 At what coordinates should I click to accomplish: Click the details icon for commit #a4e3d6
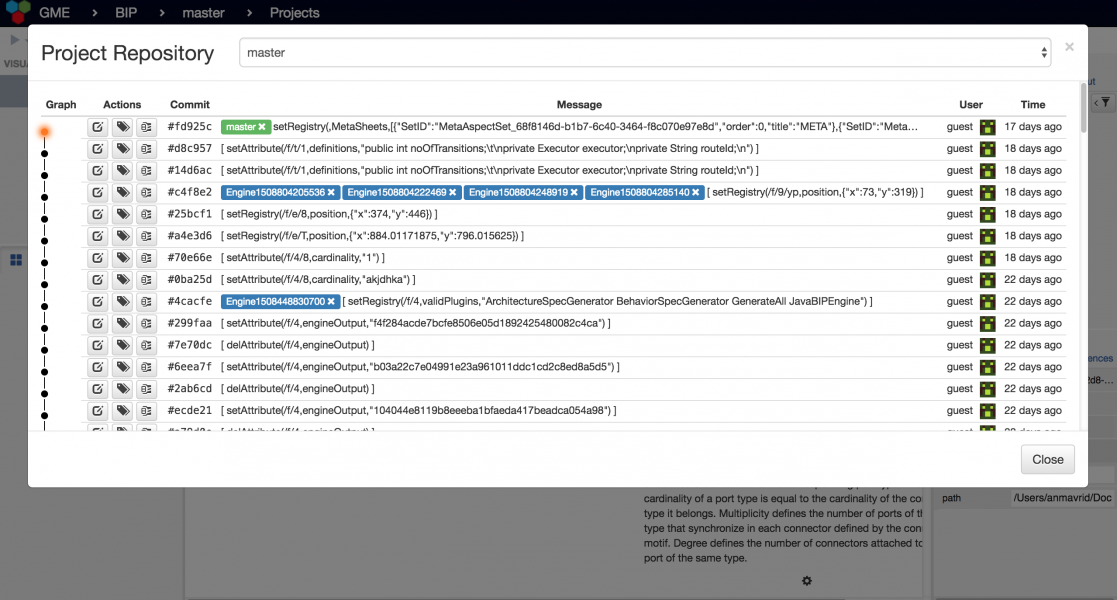(146, 236)
